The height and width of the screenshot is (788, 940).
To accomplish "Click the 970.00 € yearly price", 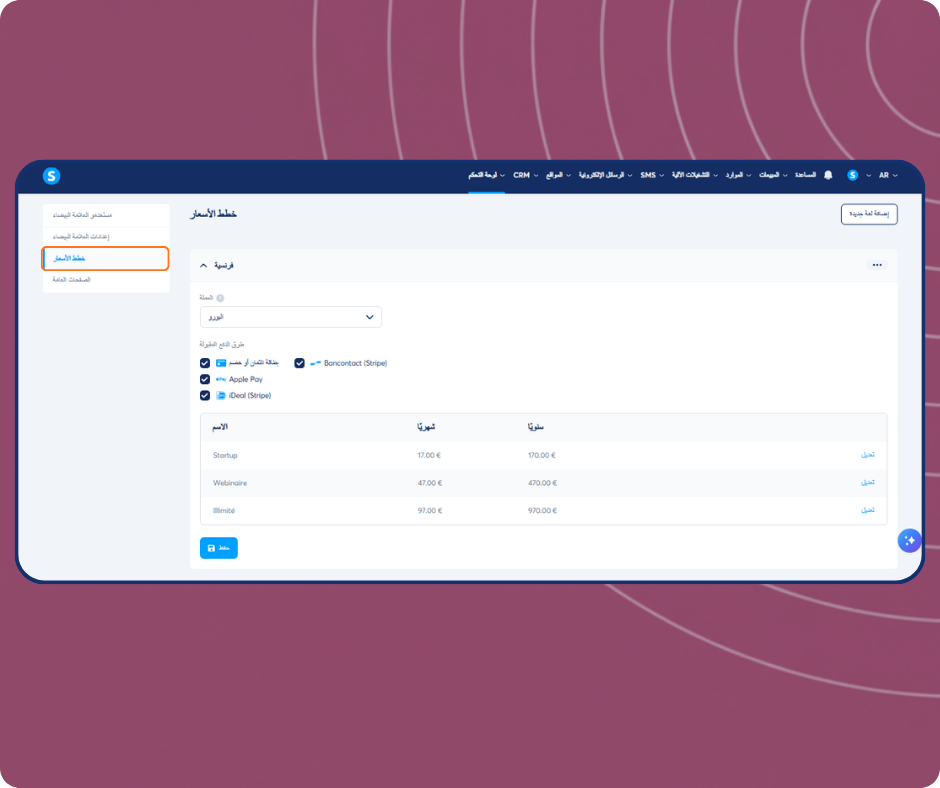I will [x=542, y=511].
